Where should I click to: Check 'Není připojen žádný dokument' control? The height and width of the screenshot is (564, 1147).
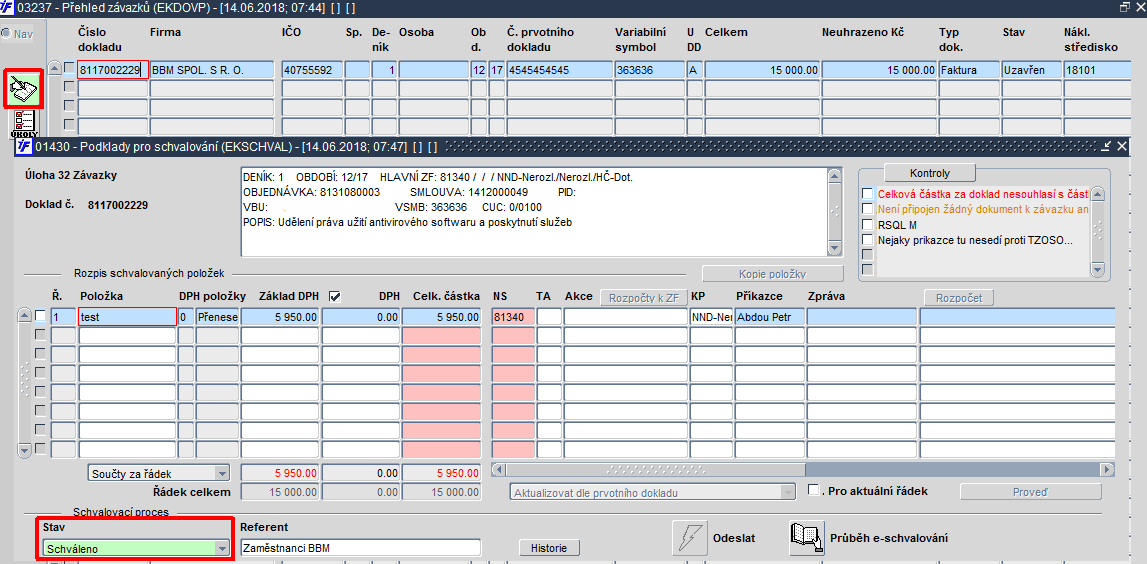(x=868, y=209)
